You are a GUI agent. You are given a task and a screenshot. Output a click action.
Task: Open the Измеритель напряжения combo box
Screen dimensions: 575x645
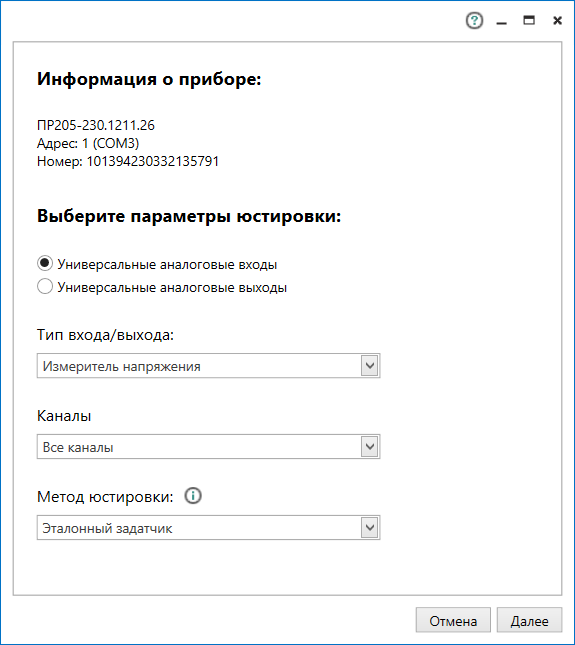tap(209, 366)
